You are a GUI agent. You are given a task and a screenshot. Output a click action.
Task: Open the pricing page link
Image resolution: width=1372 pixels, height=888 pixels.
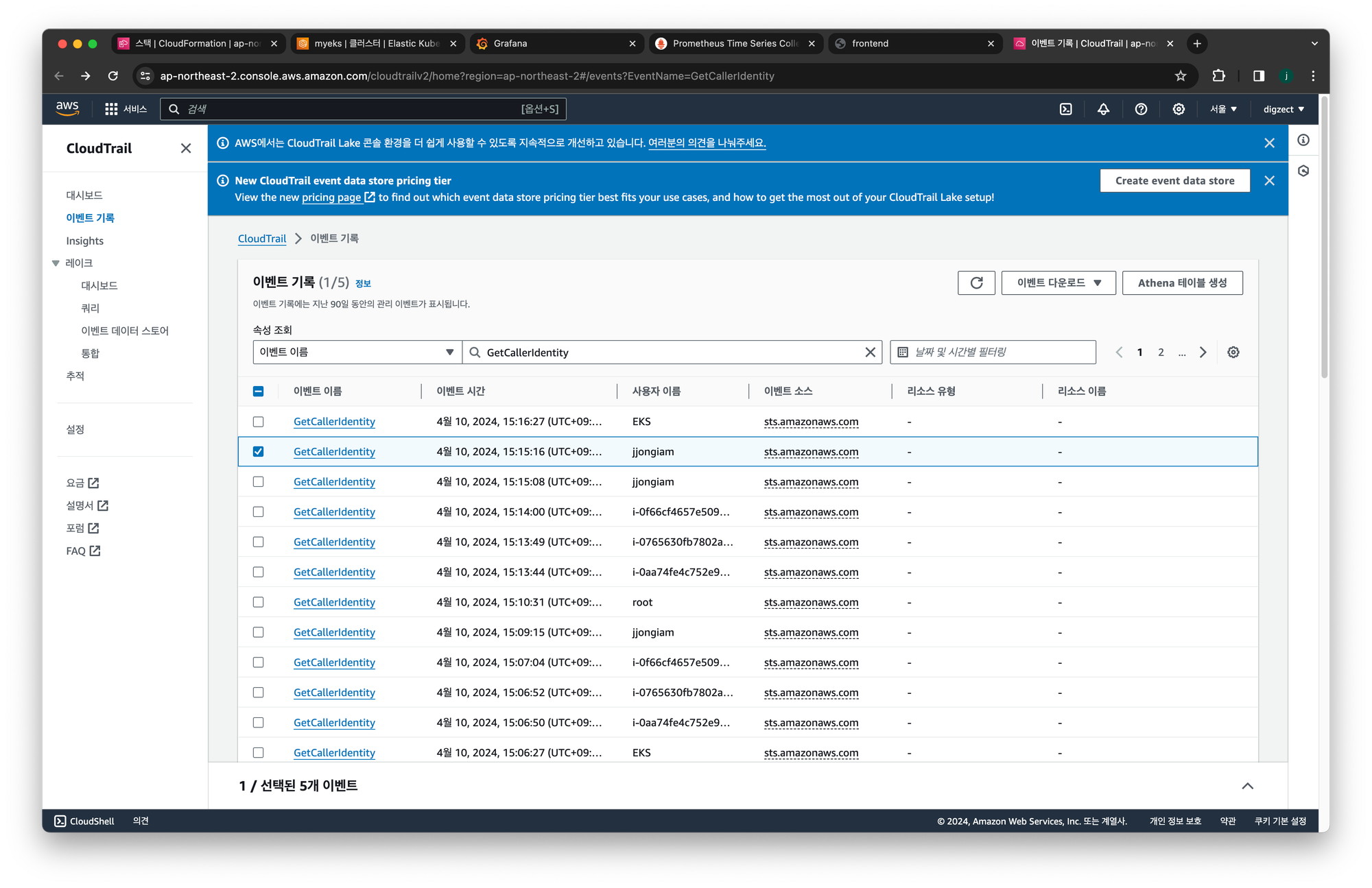338,197
